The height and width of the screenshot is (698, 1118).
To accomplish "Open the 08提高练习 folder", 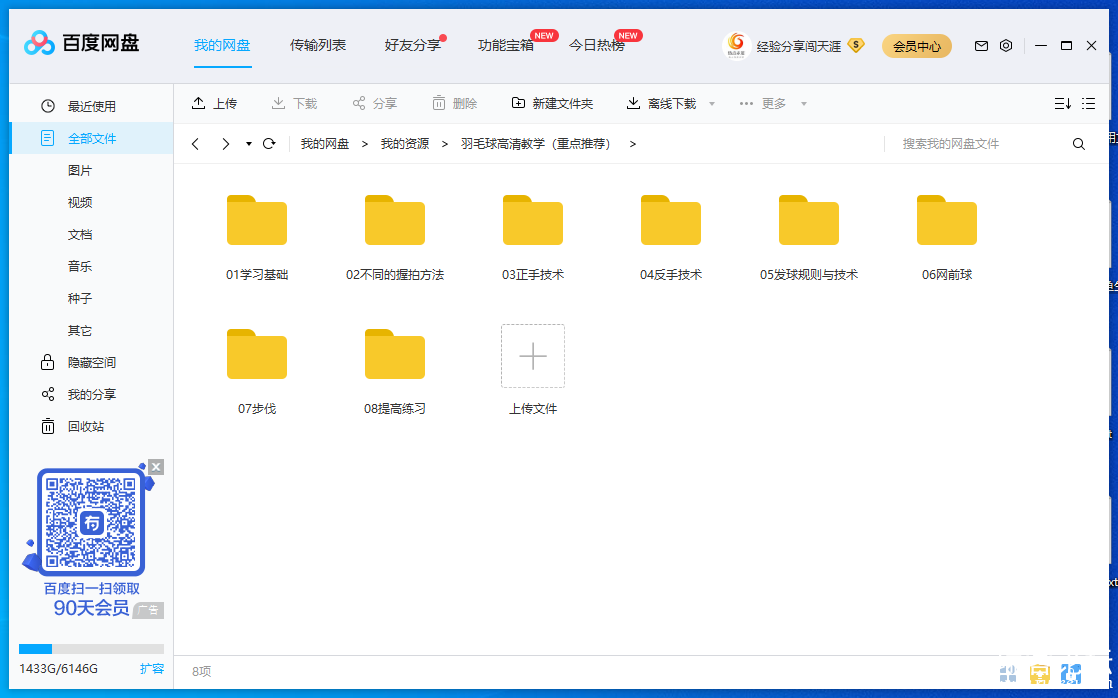I will (395, 354).
